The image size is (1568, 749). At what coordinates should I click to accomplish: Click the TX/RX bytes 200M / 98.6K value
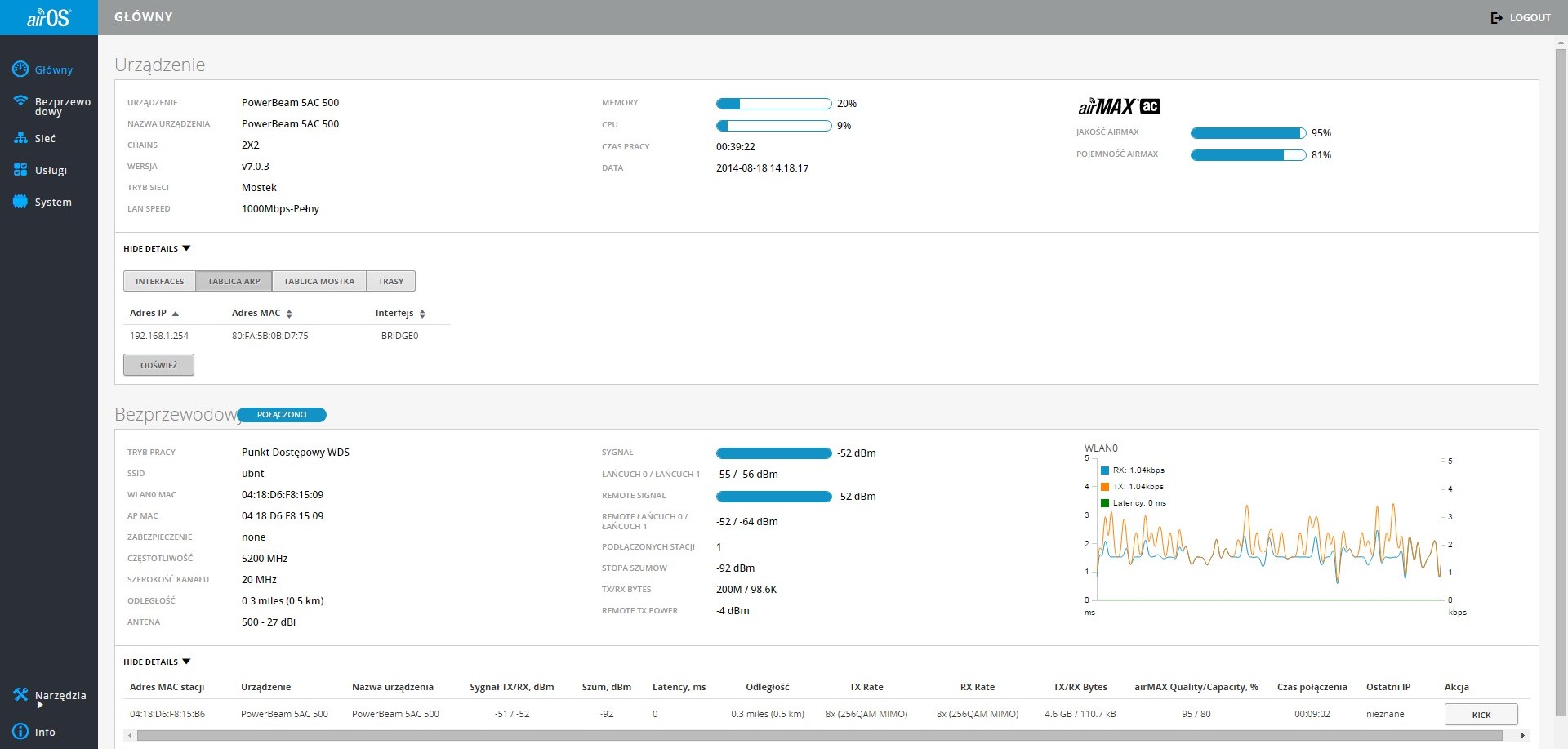[x=746, y=590]
